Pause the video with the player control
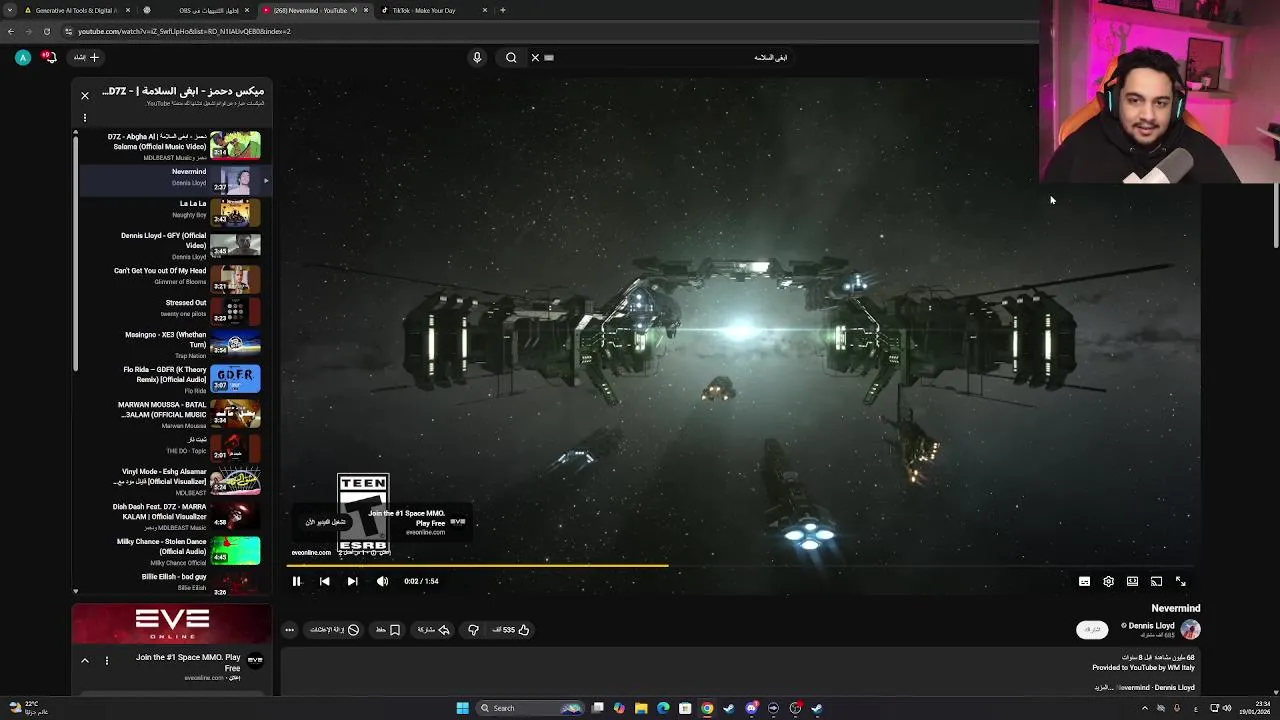 point(296,581)
